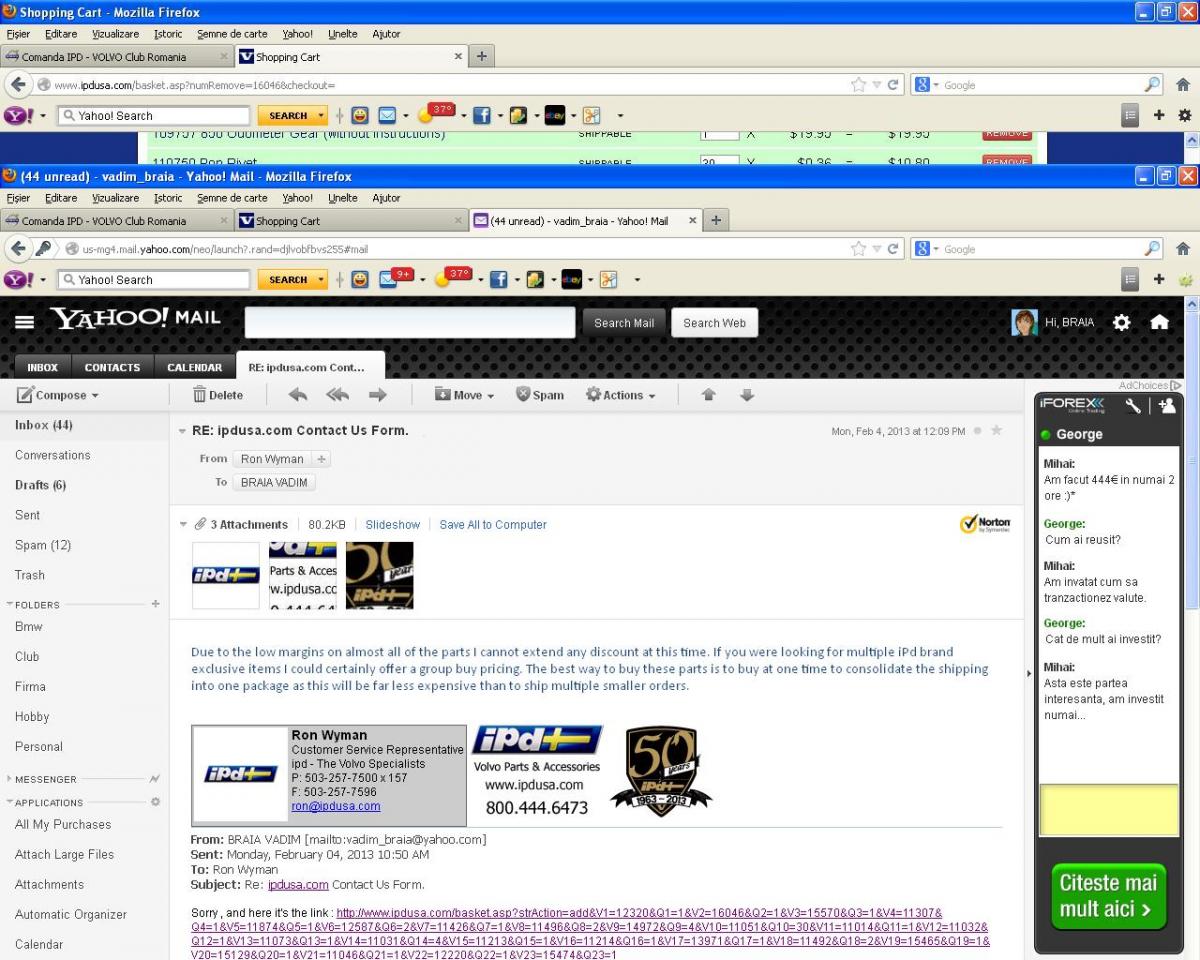Open Drafts (6) folder
Image resolution: width=1200 pixels, height=960 pixels.
(x=40, y=485)
